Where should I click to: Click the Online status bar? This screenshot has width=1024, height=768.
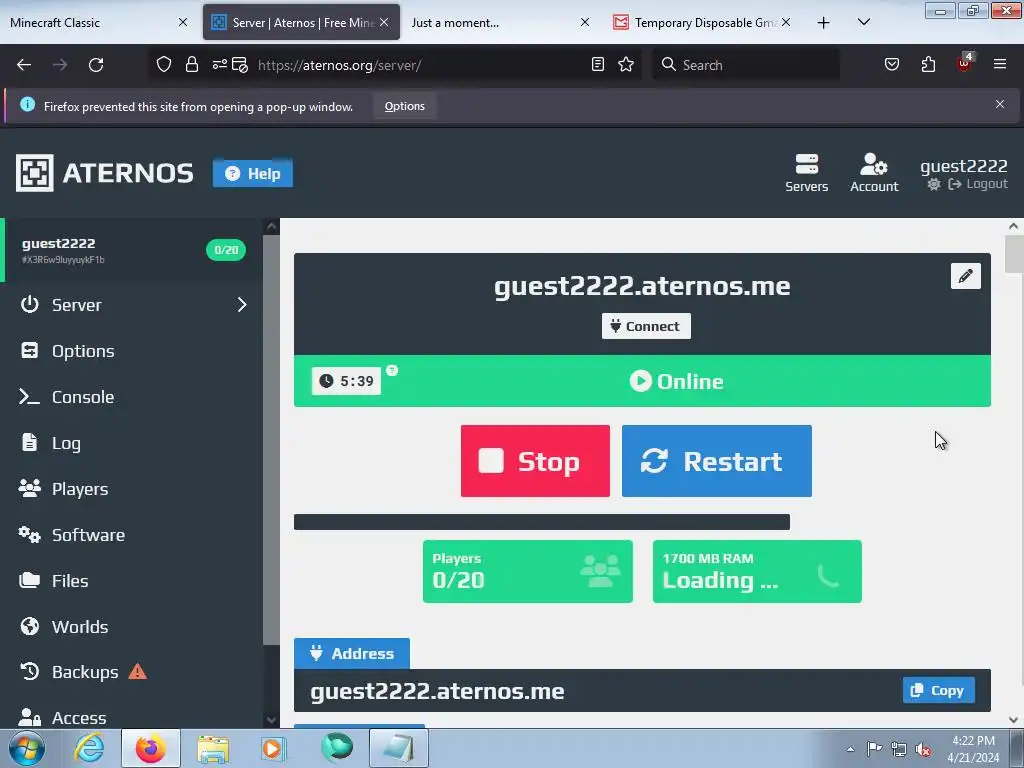[642, 381]
